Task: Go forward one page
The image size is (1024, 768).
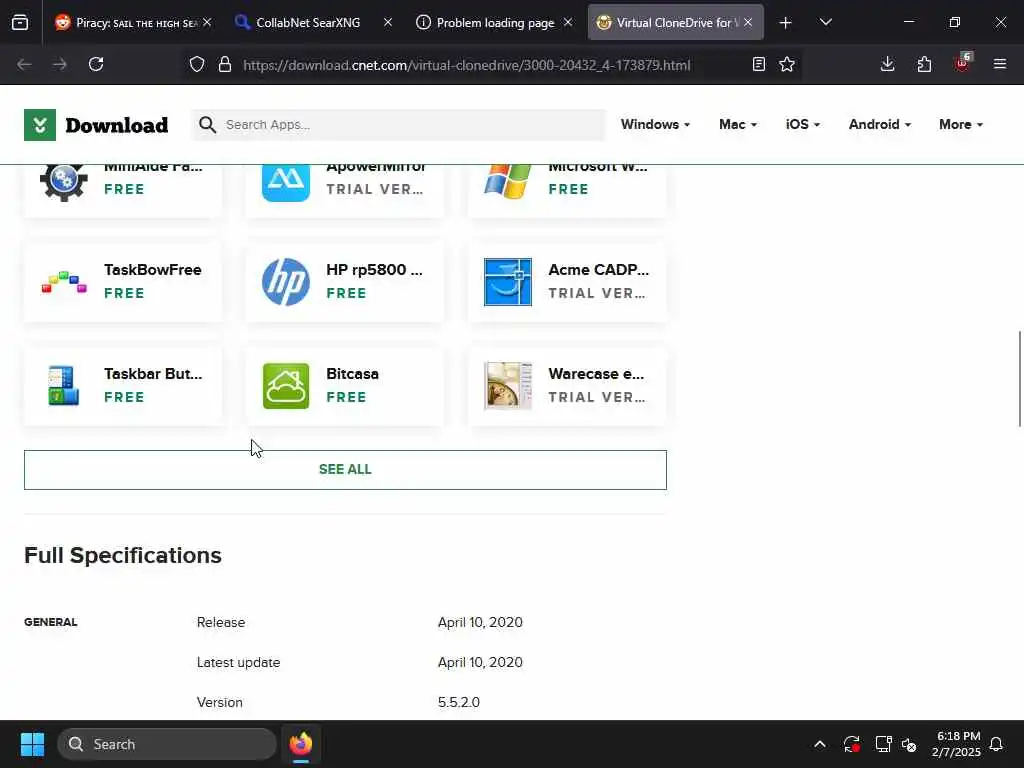Action: (x=59, y=64)
